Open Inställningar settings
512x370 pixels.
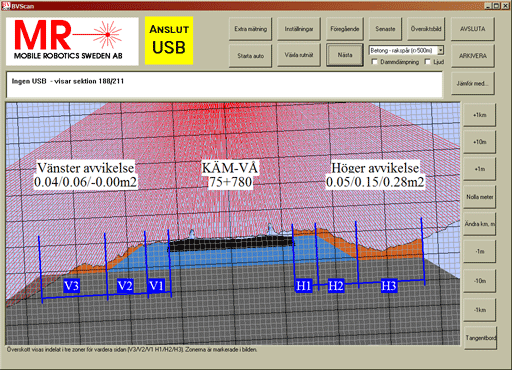[299, 29]
